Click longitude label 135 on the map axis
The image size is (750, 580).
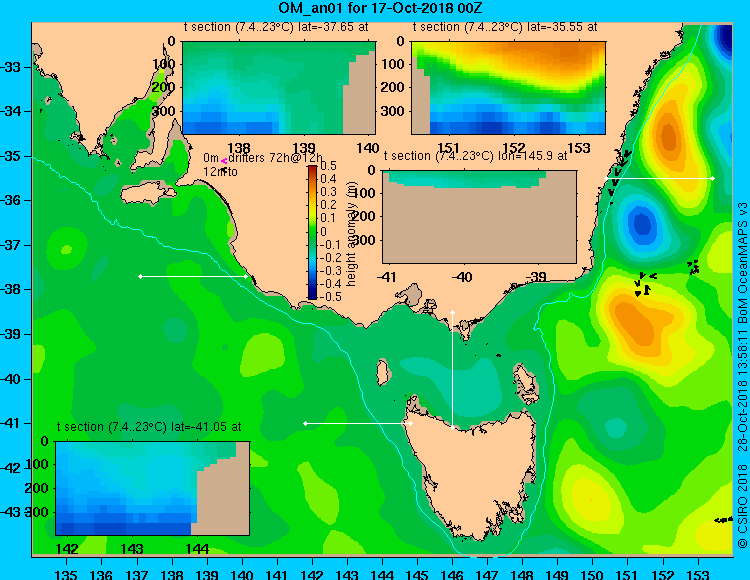(66, 575)
